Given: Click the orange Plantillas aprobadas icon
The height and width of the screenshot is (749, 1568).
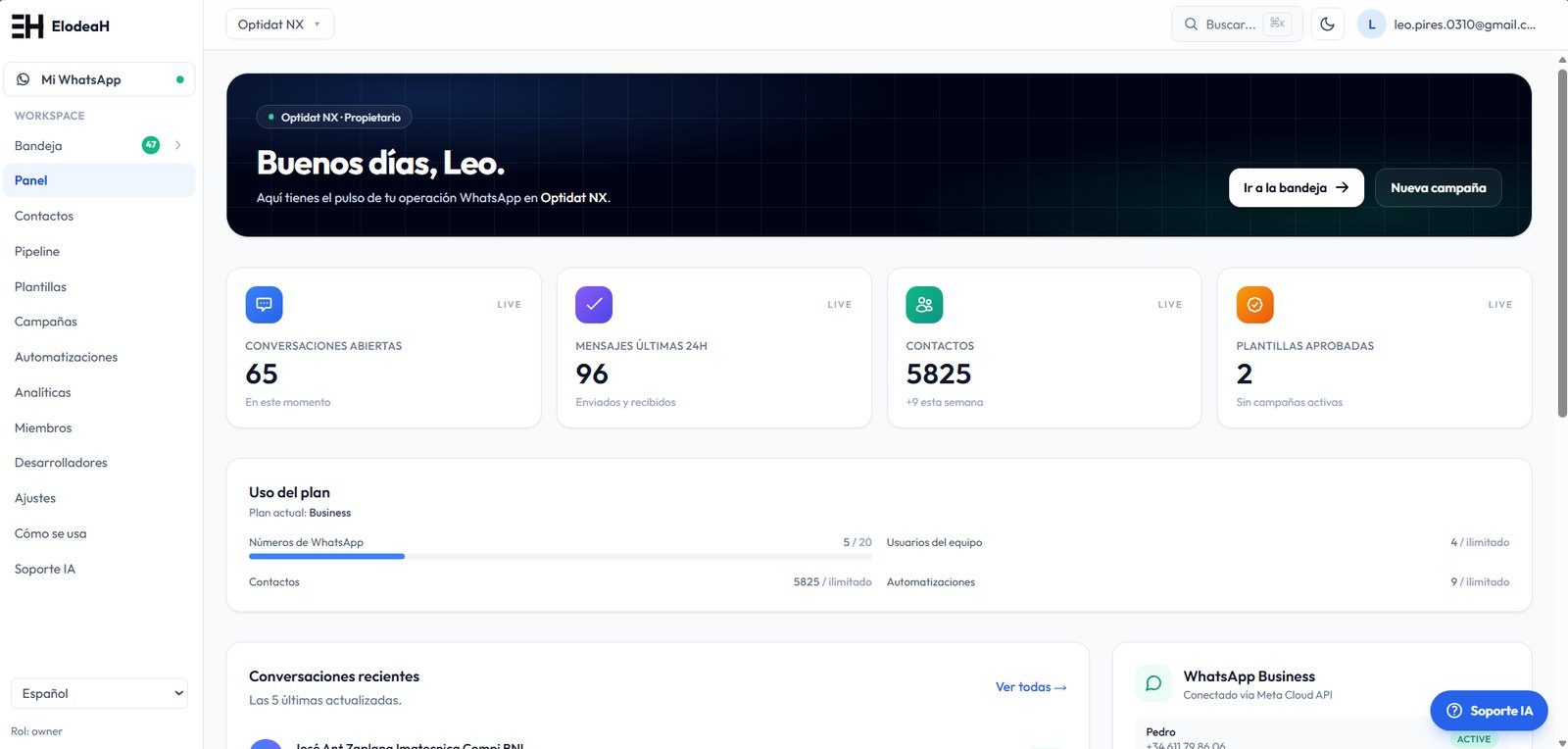Looking at the screenshot, I should pos(1254,305).
